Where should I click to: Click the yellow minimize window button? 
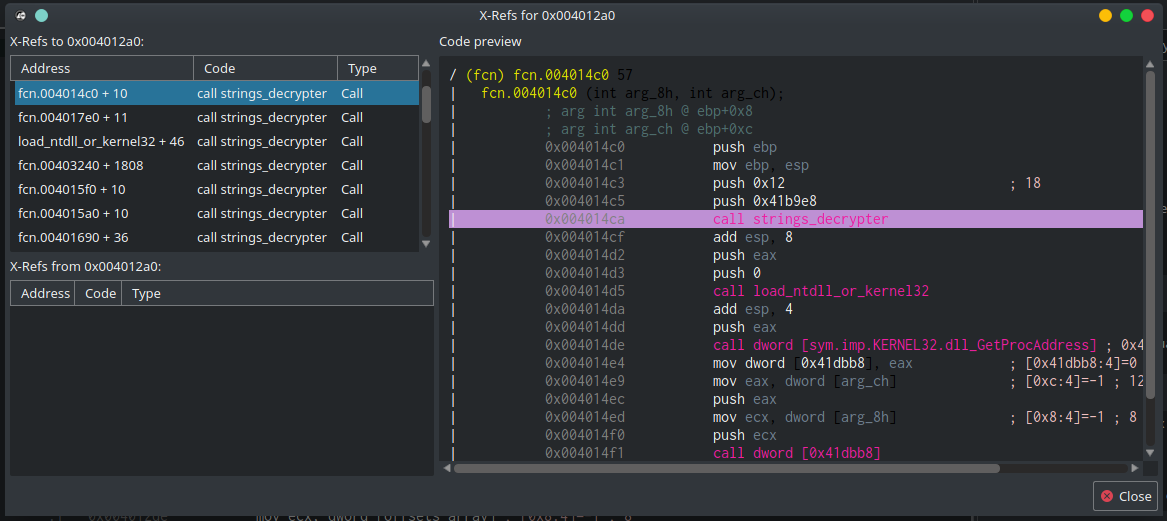coord(1105,16)
